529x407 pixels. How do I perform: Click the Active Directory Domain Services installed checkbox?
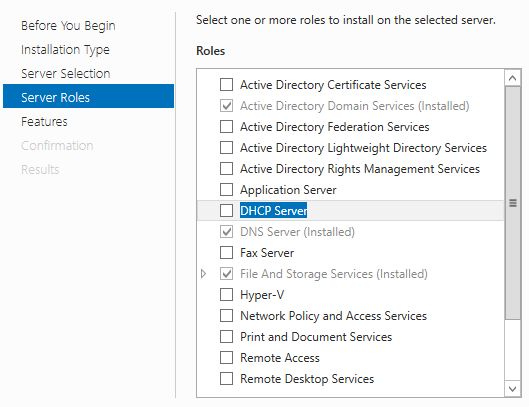pos(226,106)
